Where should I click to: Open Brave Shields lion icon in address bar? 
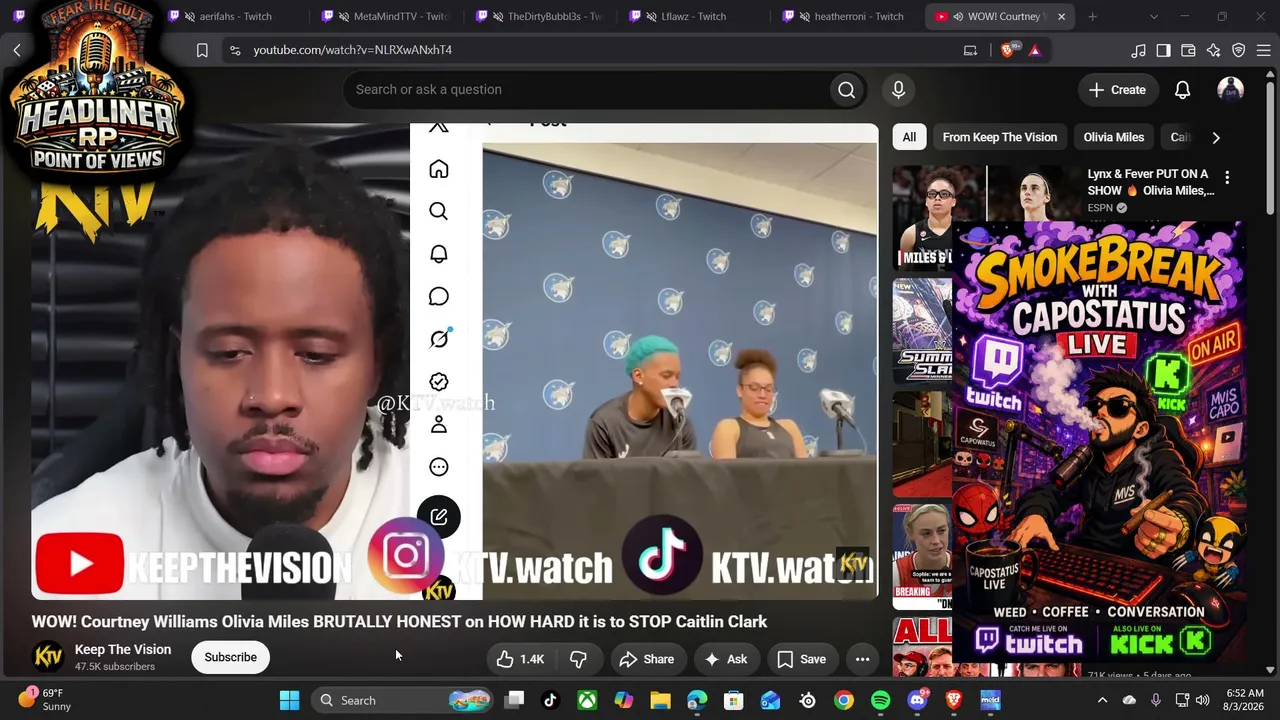coord(1009,50)
